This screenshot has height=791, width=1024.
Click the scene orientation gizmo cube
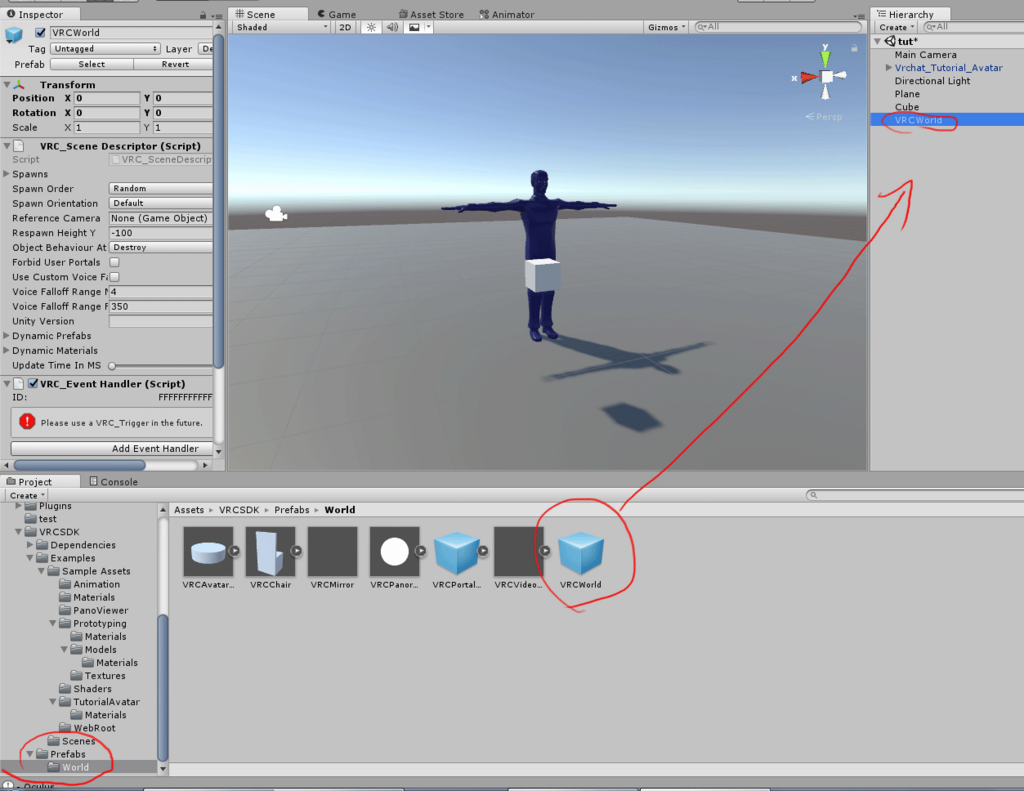[827, 76]
